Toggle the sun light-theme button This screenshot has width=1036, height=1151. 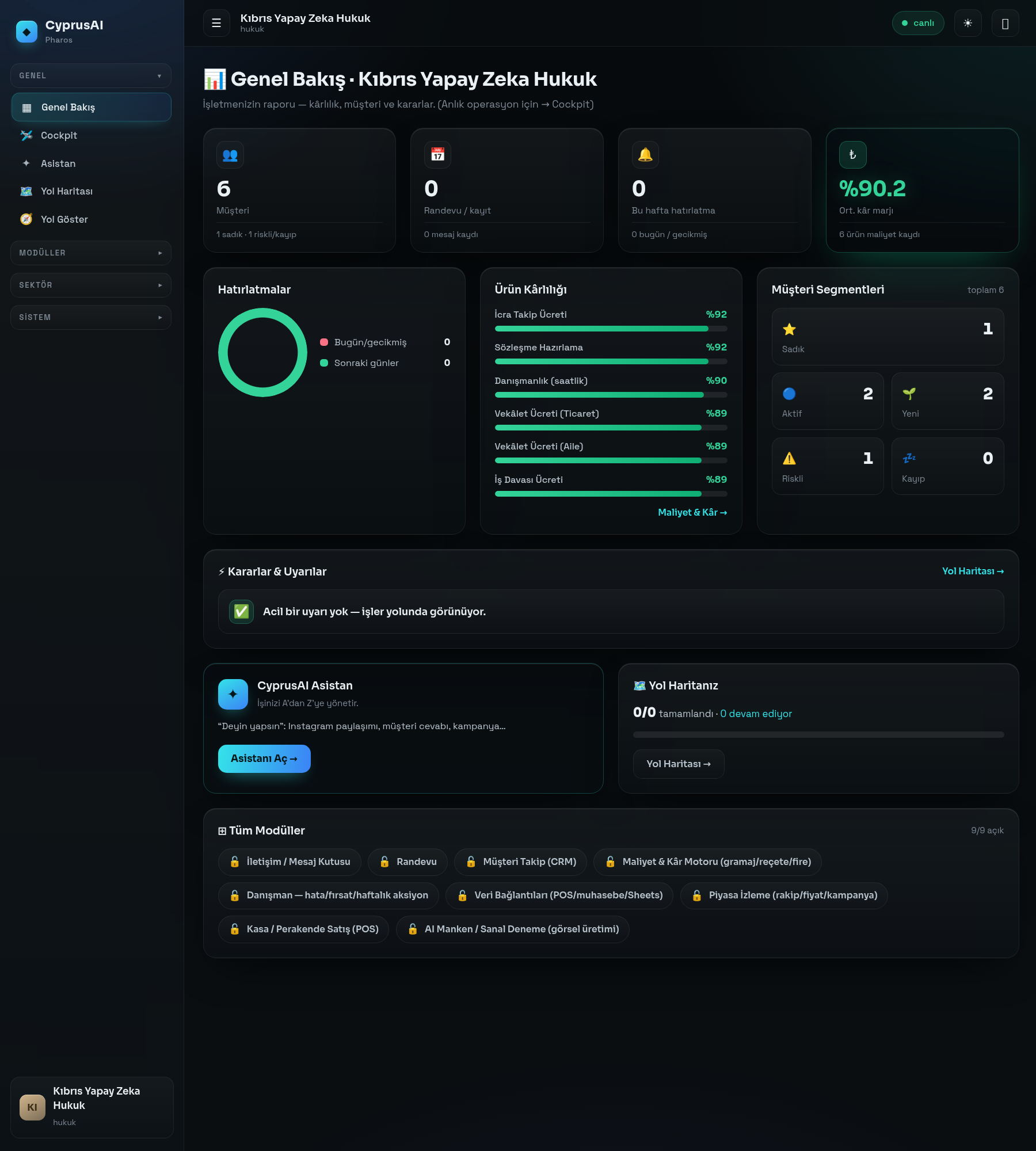click(968, 23)
